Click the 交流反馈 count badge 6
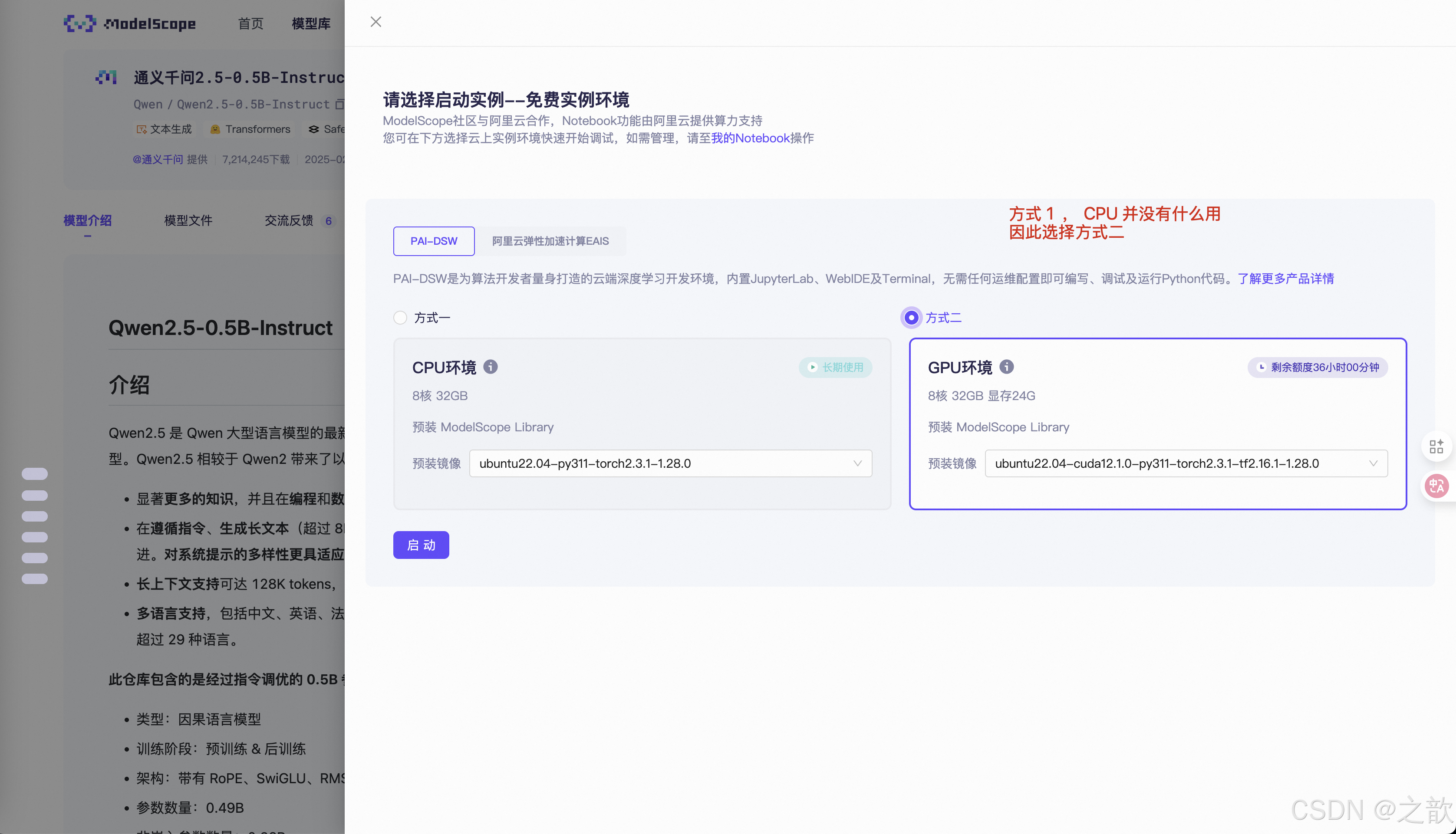1456x834 pixels. [x=328, y=220]
